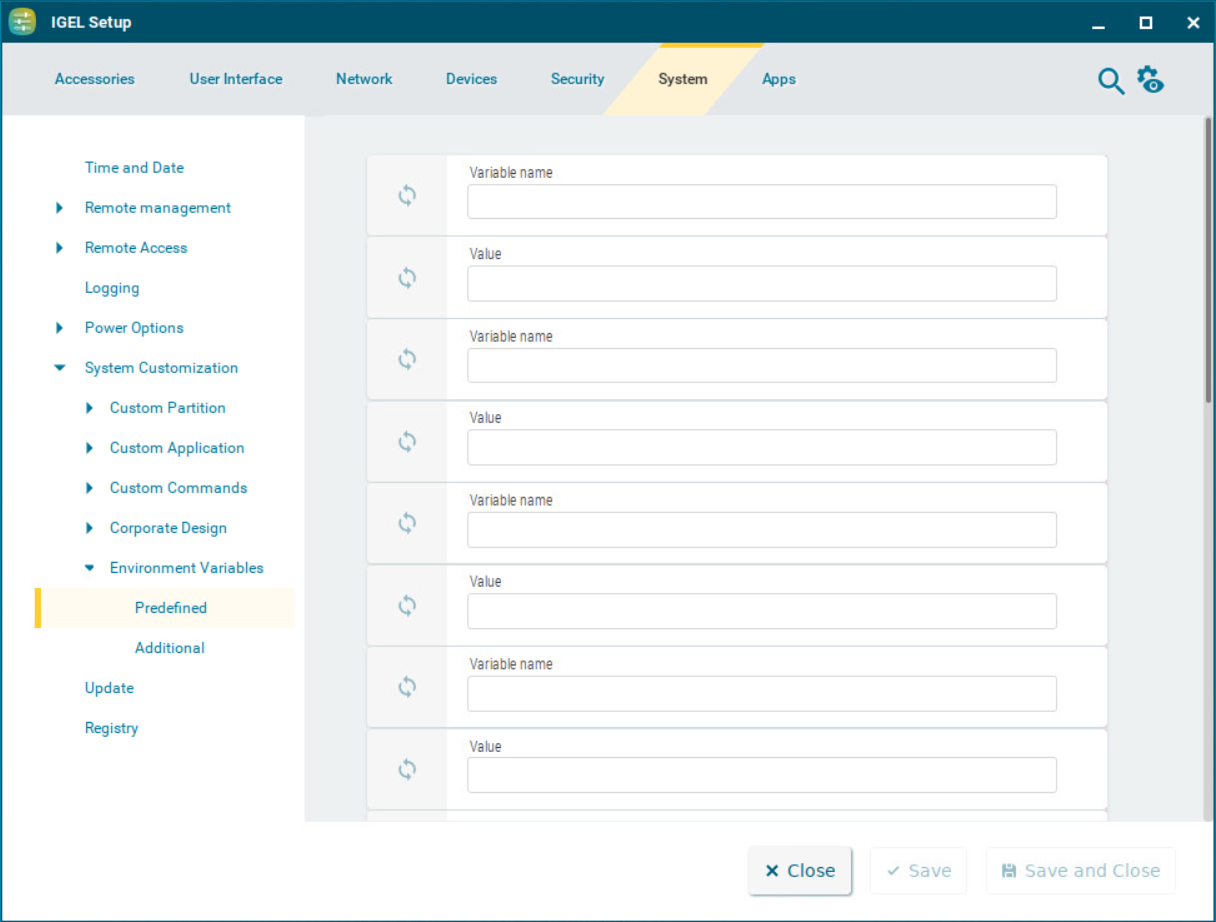Click the gear-with-eye settings view icon
Viewport: 1216px width, 922px height.
1151,80
